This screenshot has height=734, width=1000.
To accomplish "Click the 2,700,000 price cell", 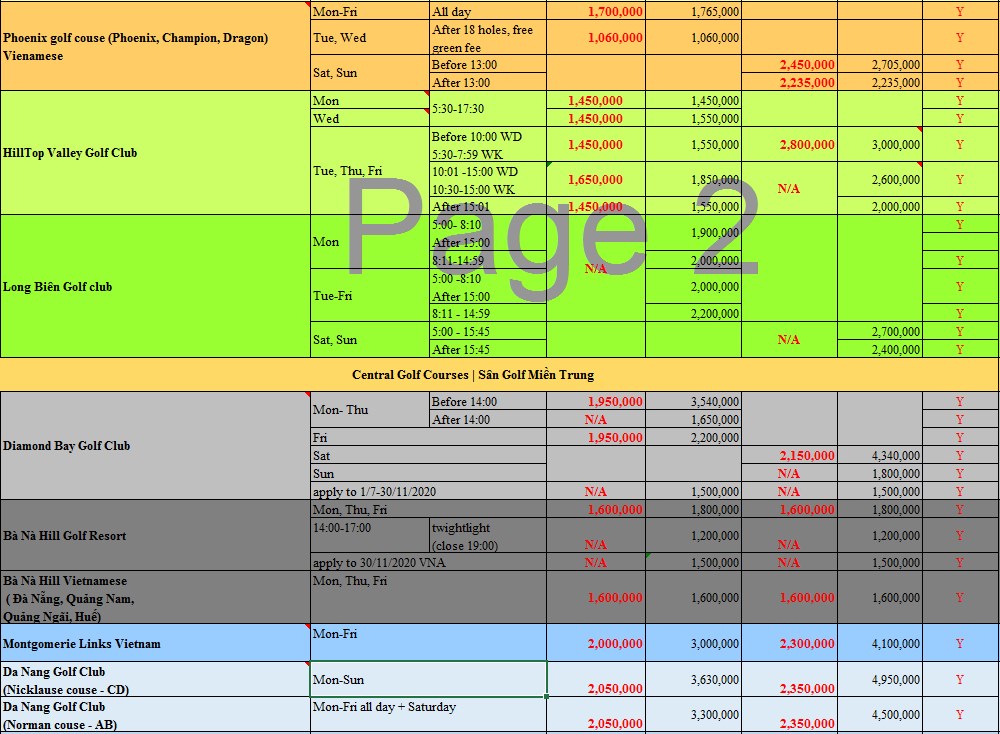I will 880,331.
